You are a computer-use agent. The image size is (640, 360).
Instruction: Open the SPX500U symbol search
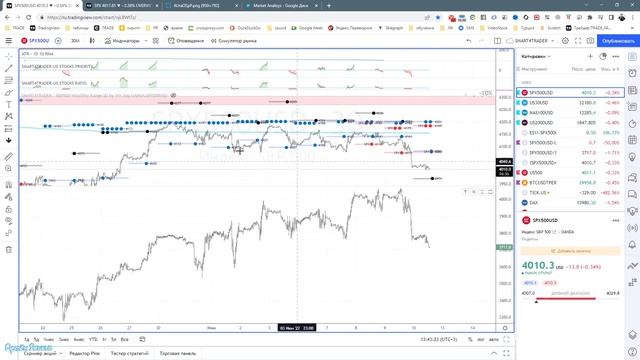click(x=36, y=41)
